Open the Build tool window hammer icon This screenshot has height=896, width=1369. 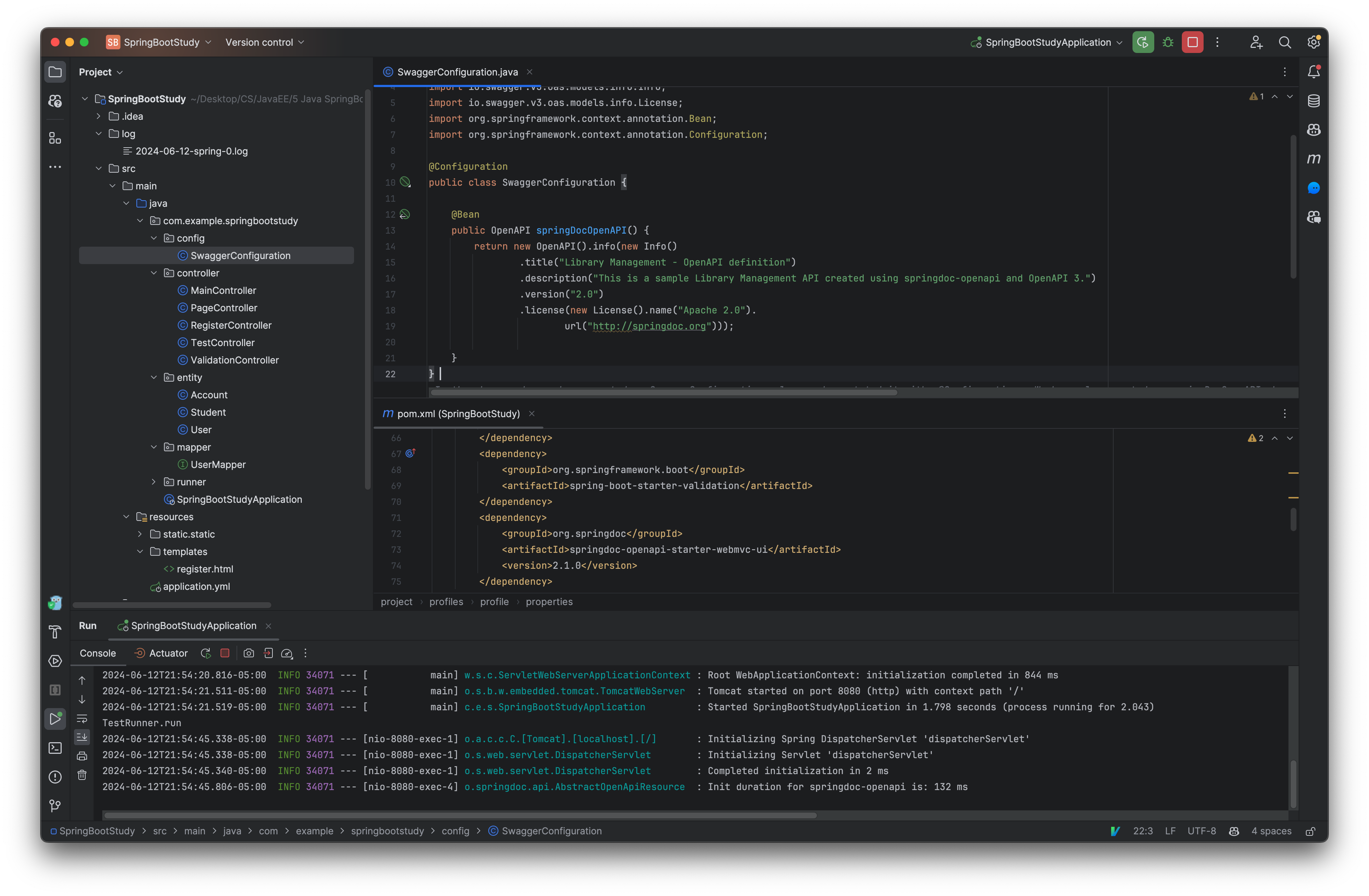(55, 632)
